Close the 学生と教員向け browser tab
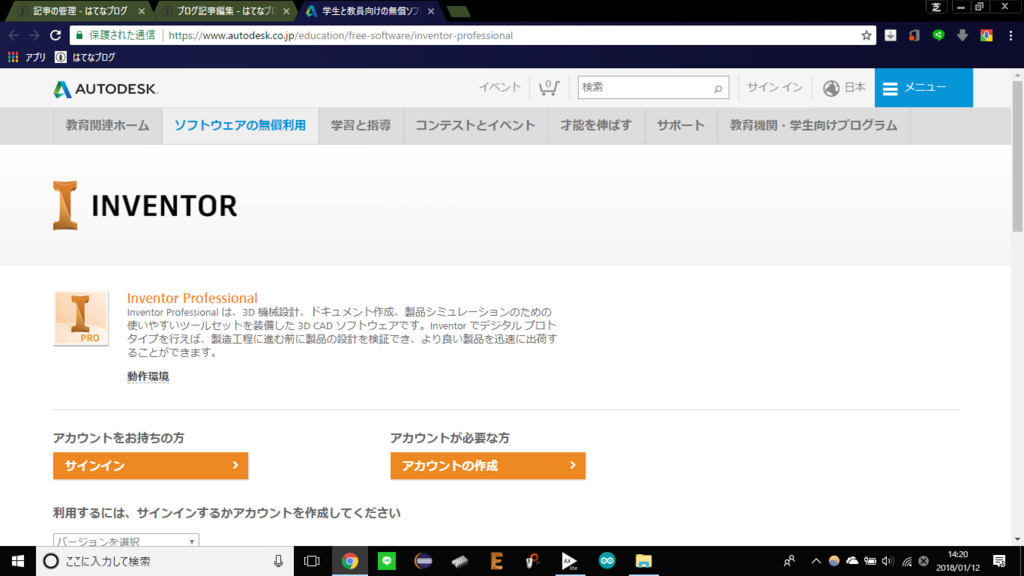 (431, 11)
